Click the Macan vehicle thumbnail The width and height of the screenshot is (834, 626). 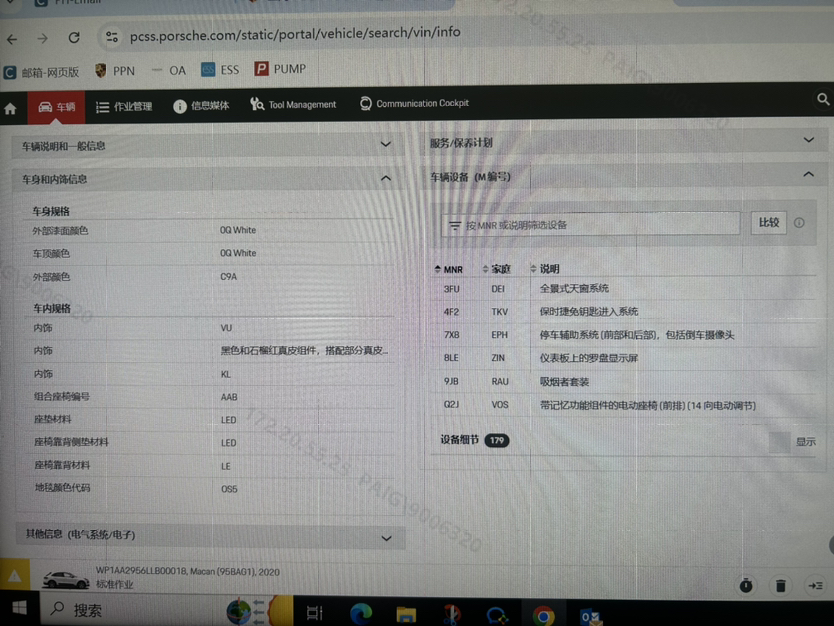point(65,580)
